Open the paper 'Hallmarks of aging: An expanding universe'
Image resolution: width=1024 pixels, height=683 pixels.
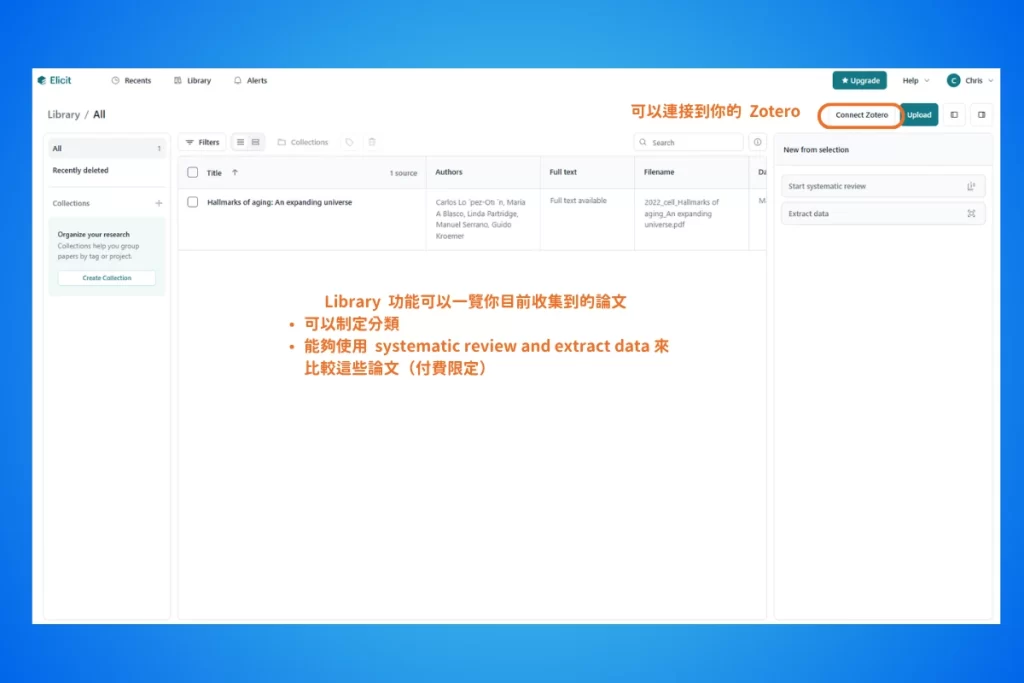[x=280, y=202]
